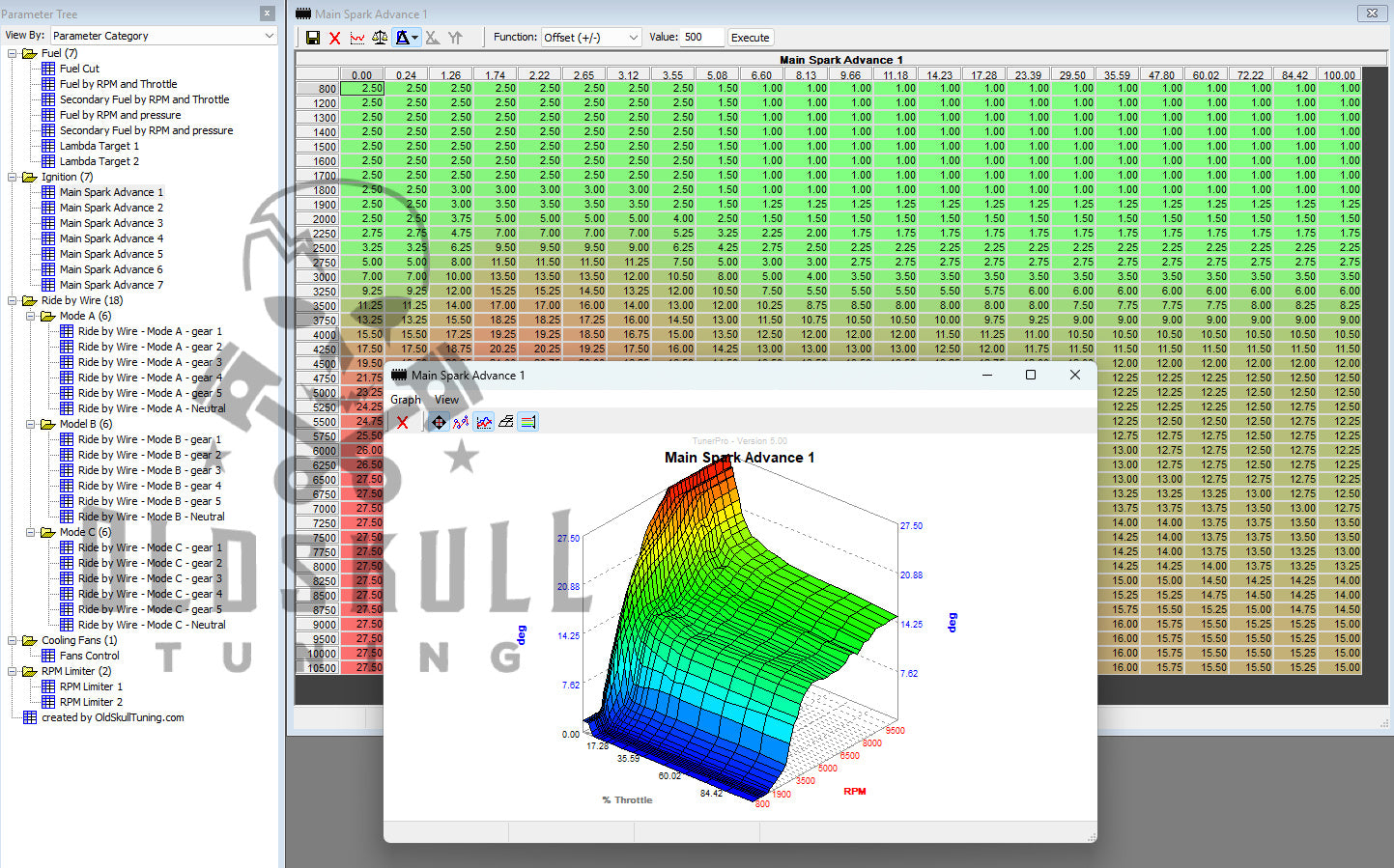This screenshot has width=1394, height=868.
Task: Click the color legend icon in graph window
Action: click(x=527, y=421)
